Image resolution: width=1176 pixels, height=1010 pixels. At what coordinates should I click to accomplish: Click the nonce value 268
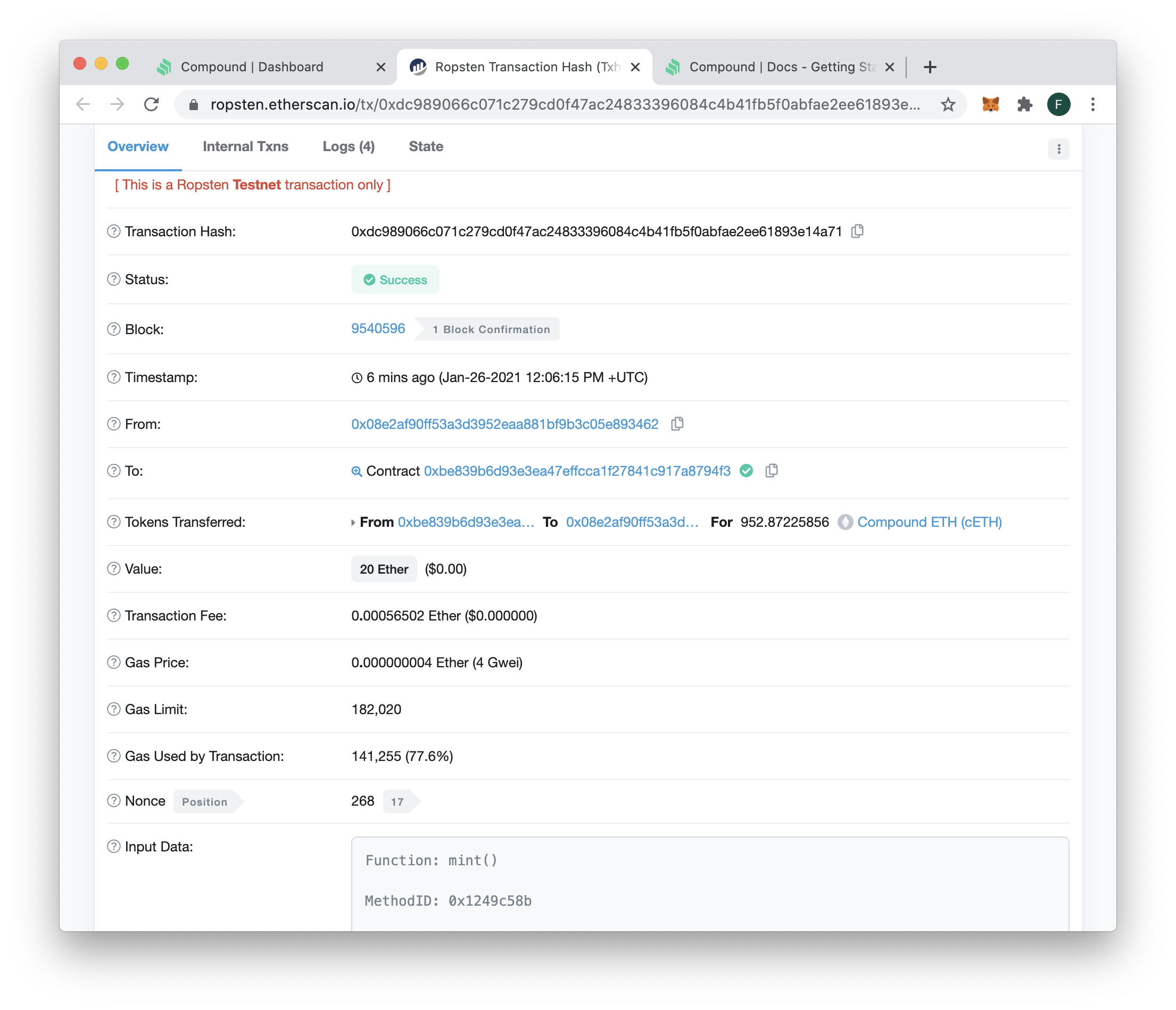click(x=363, y=800)
